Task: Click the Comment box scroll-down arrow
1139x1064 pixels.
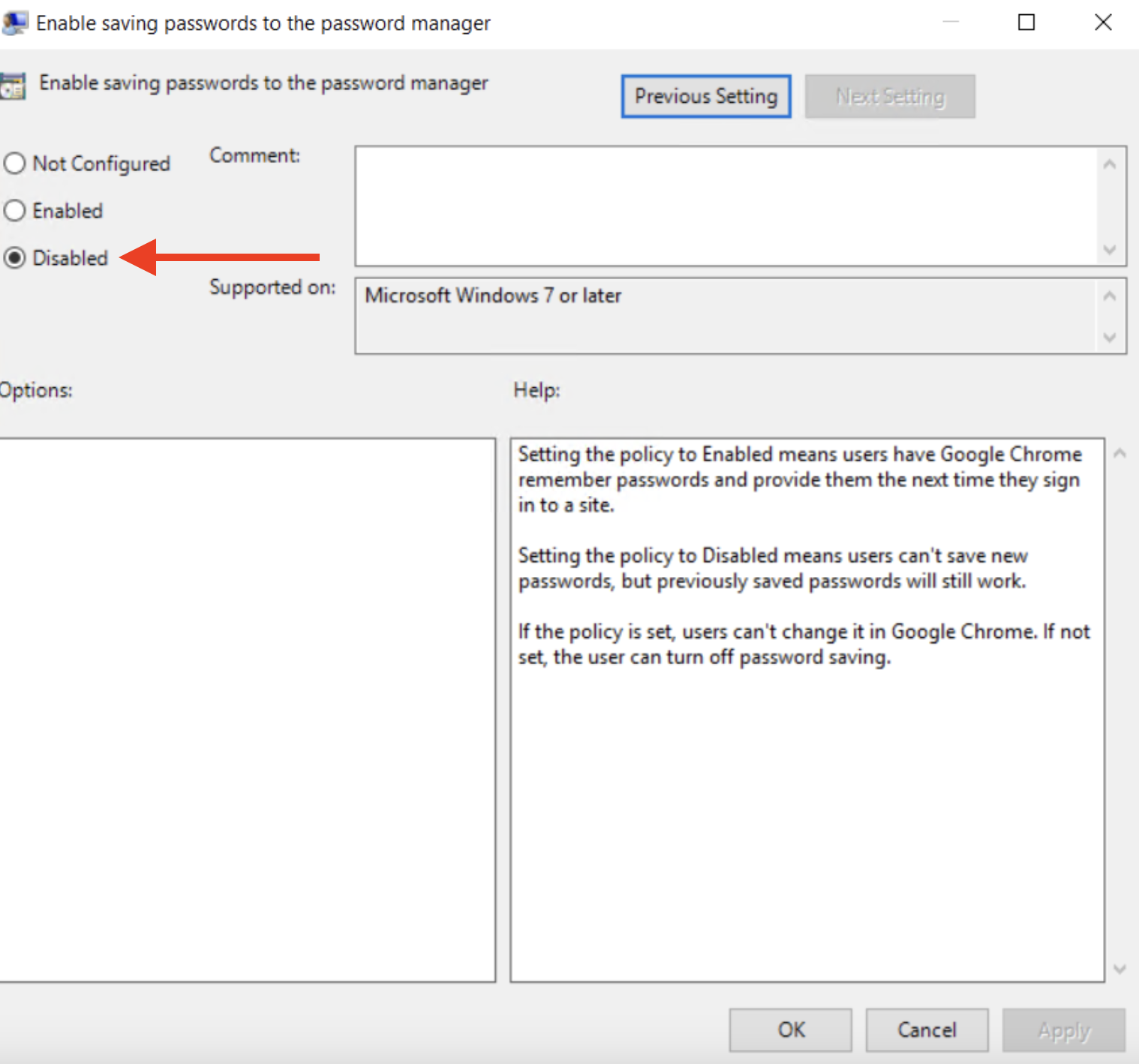Action: (x=1110, y=249)
